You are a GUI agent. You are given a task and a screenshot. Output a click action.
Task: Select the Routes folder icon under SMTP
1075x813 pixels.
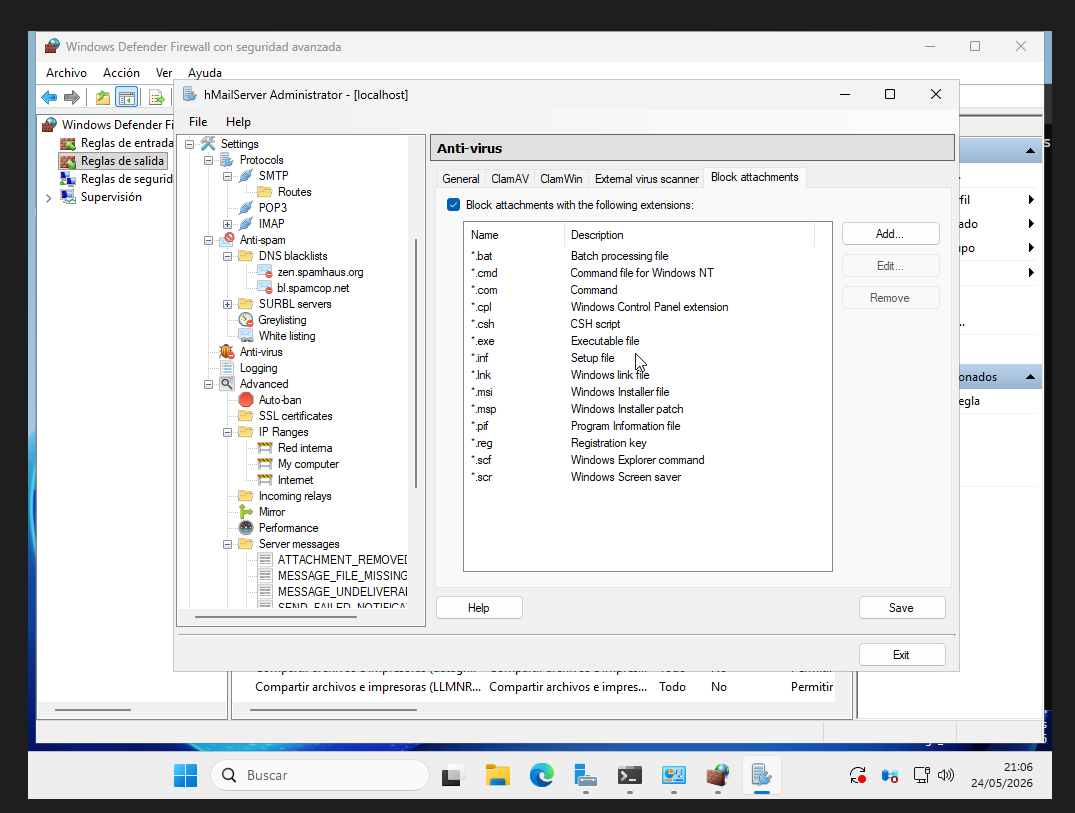pos(265,192)
